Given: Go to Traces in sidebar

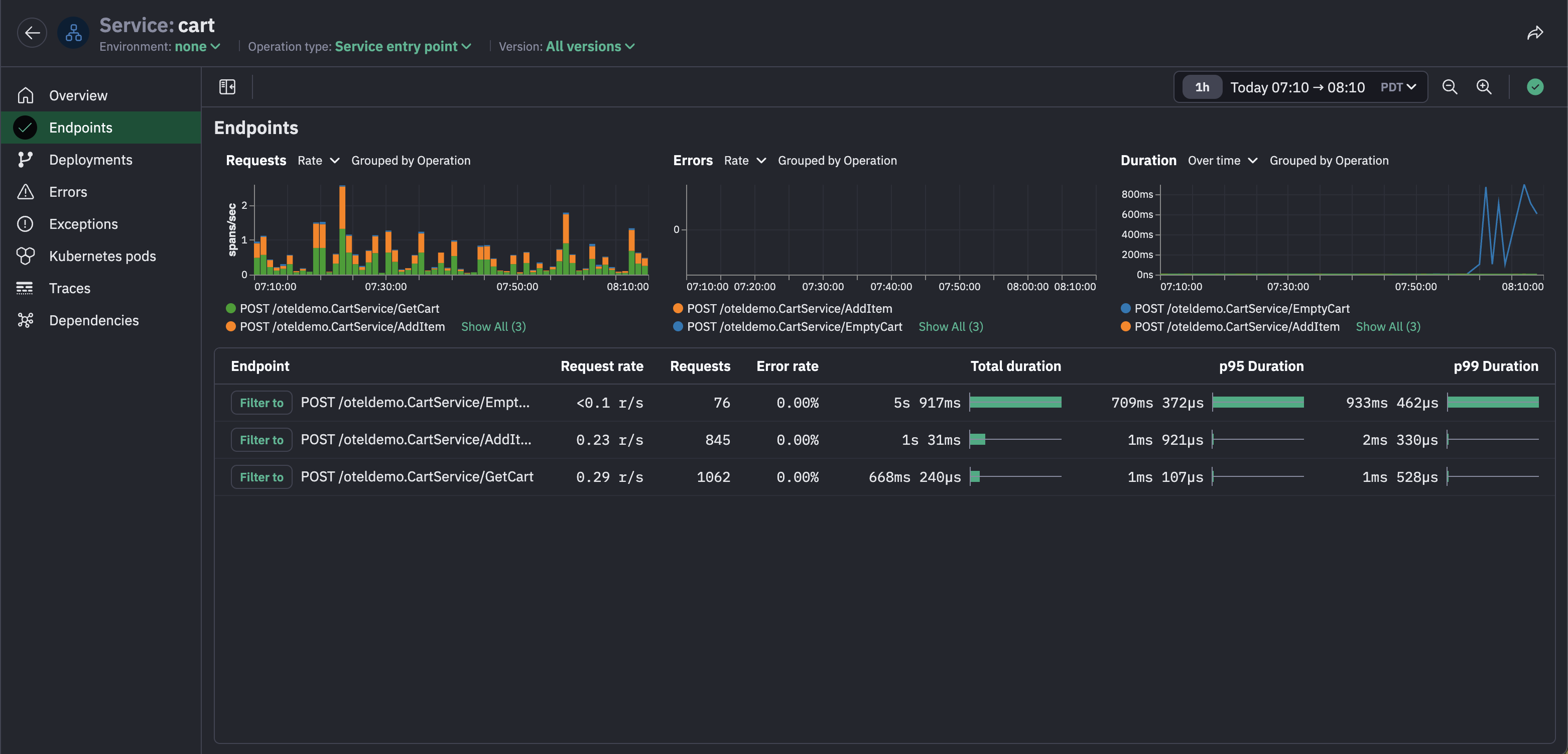Looking at the screenshot, I should [x=69, y=289].
